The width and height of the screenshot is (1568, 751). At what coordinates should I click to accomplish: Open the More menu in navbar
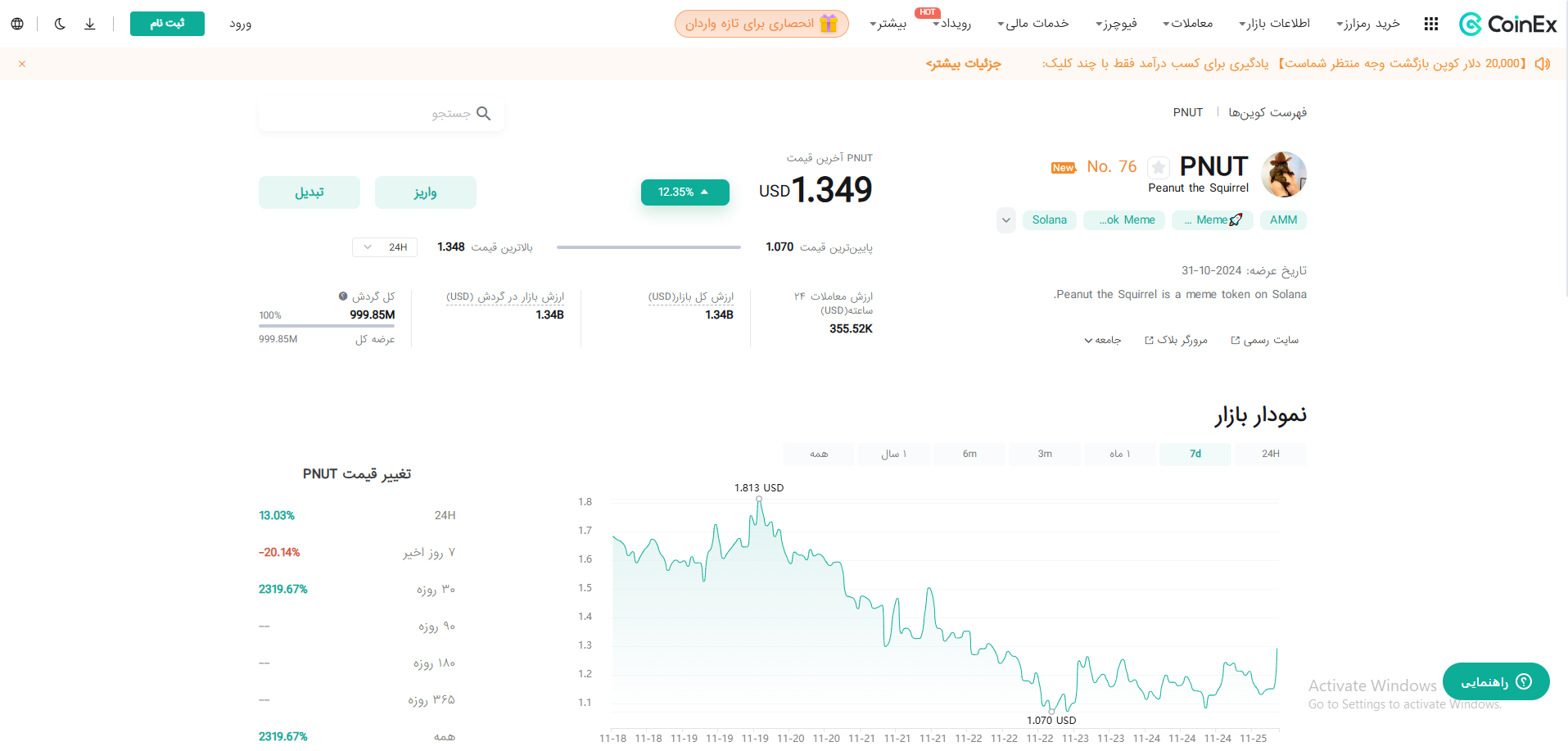[x=888, y=24]
